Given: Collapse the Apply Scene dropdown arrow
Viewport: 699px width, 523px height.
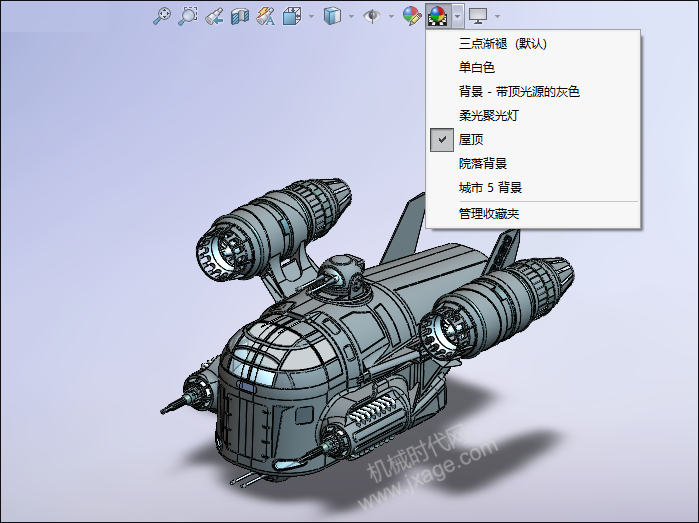Looking at the screenshot, I should (x=458, y=16).
